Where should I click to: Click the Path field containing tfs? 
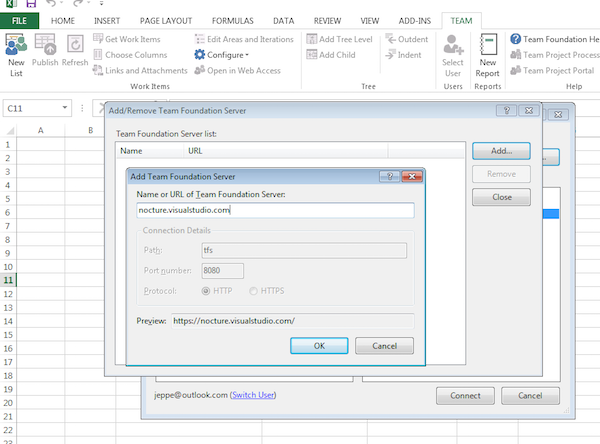(x=304, y=250)
